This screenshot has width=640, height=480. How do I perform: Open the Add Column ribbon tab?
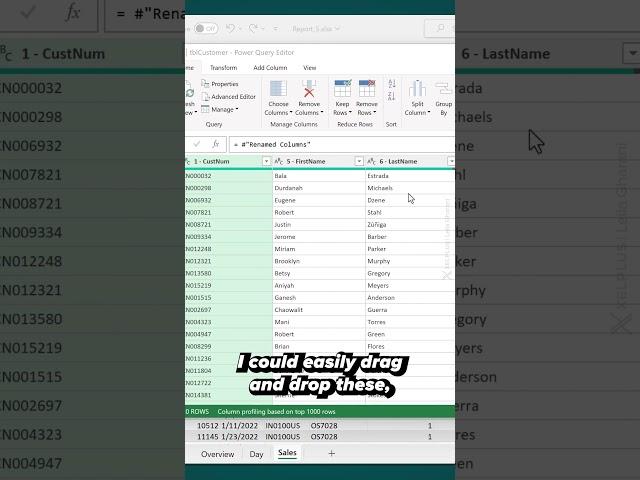click(269, 67)
